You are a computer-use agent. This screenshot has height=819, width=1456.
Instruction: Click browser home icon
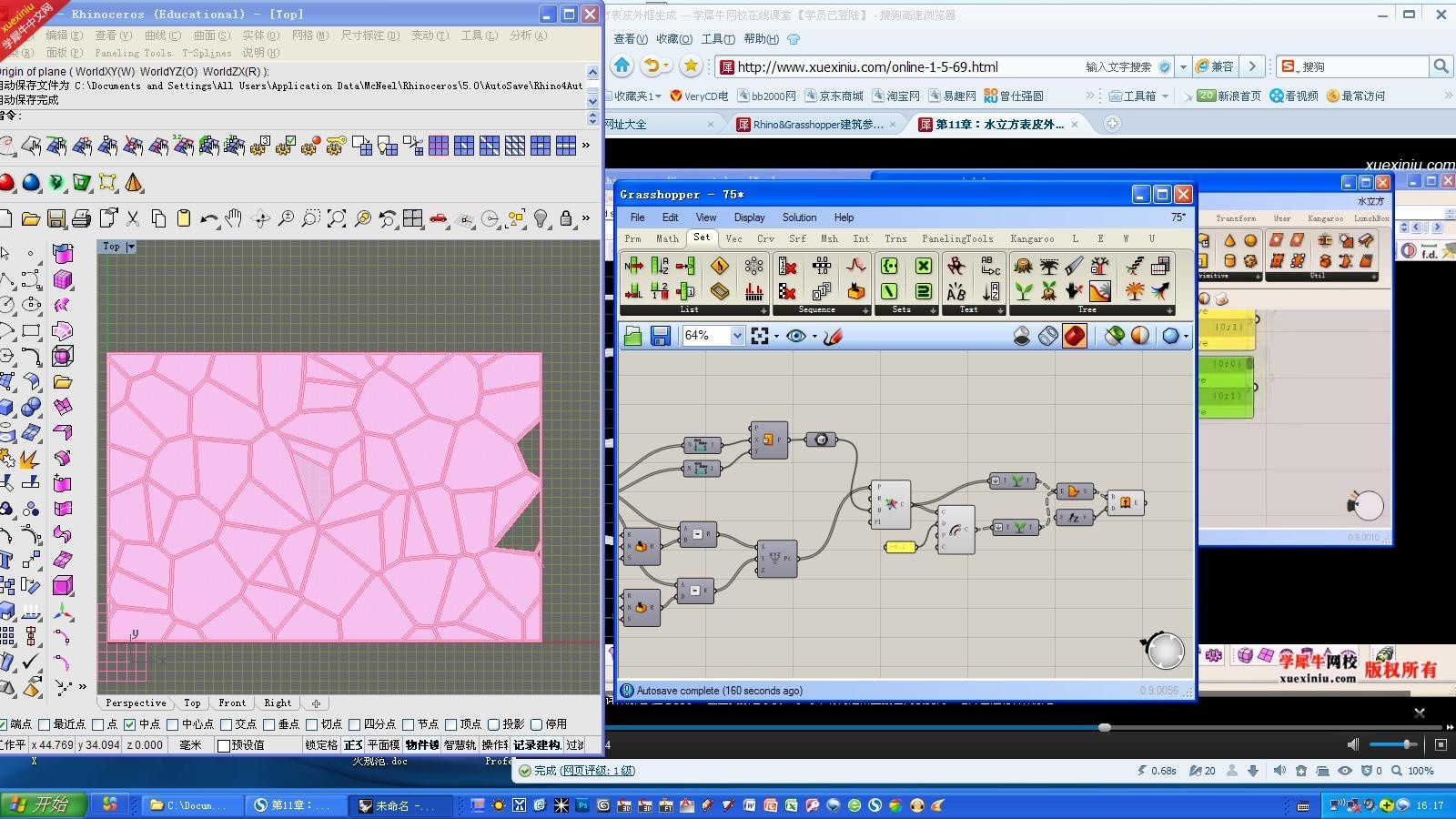coord(622,66)
